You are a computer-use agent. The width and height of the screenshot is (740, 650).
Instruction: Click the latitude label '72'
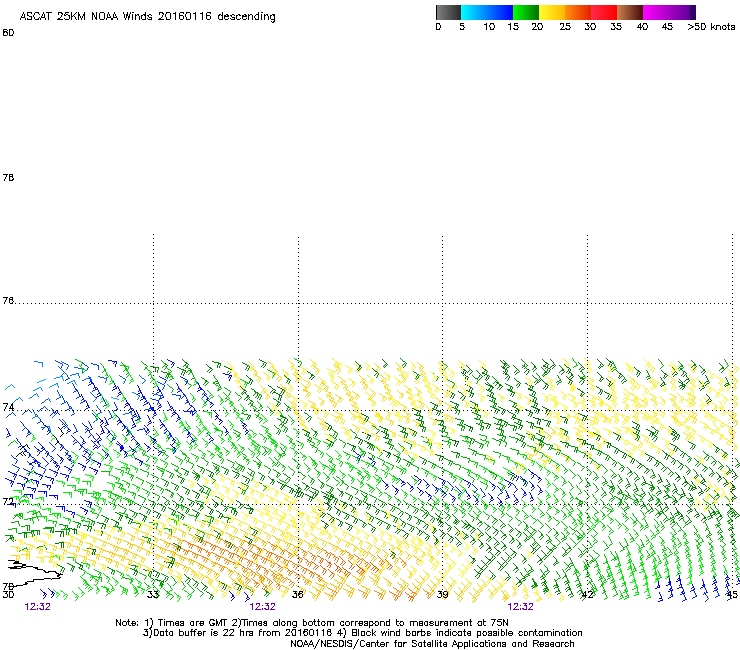pos(8,501)
